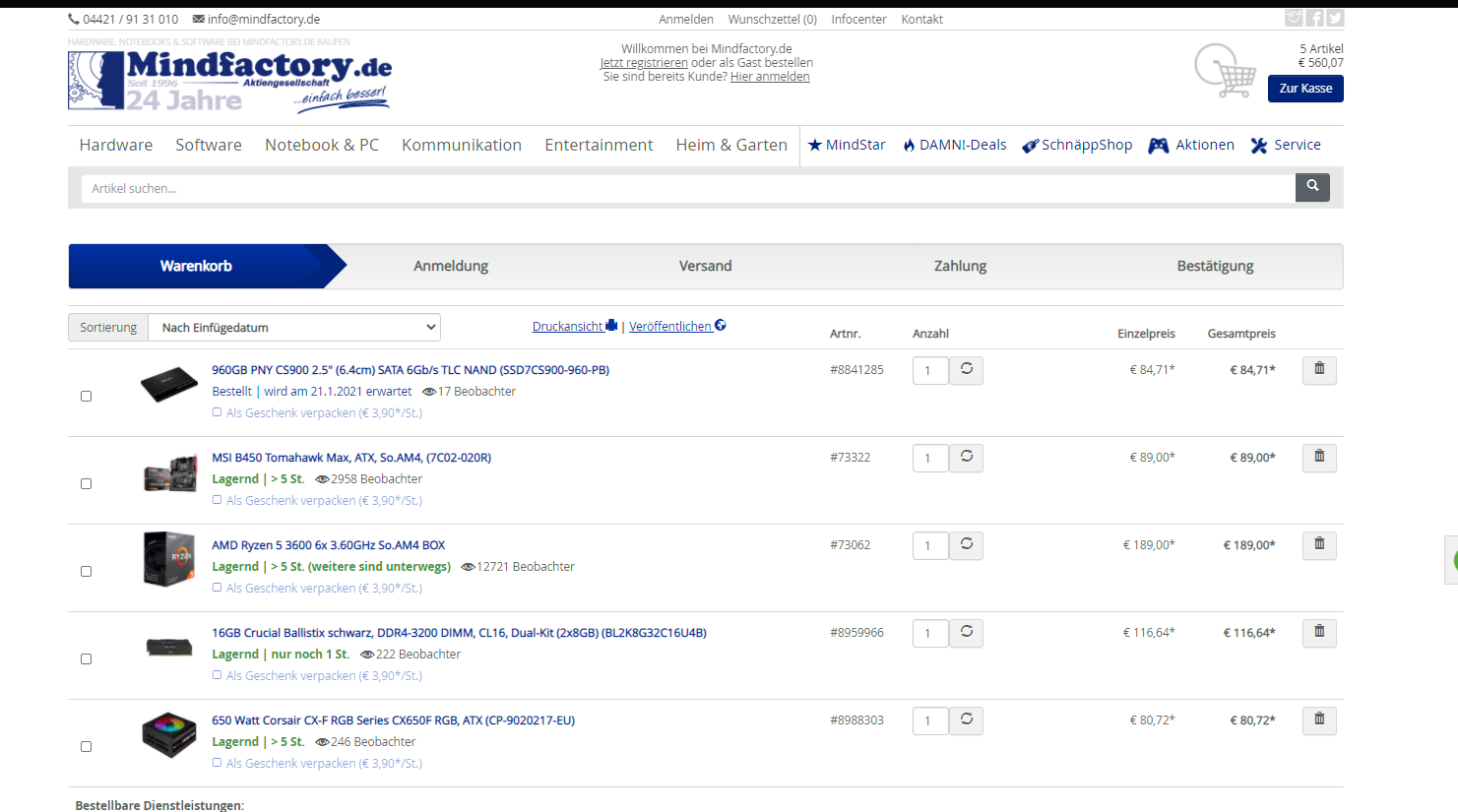Open the Instagram social icon
Screen dimensions: 1458x812
tap(1294, 18)
